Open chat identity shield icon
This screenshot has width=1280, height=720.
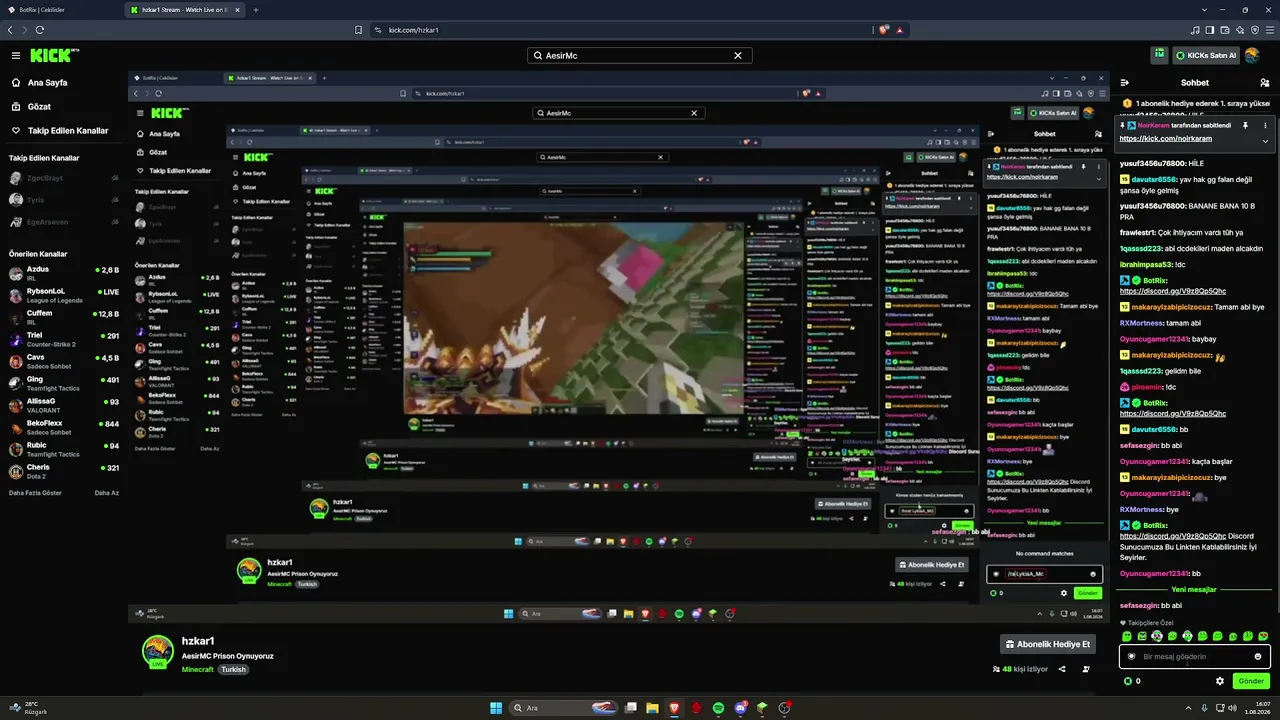(x=1132, y=657)
